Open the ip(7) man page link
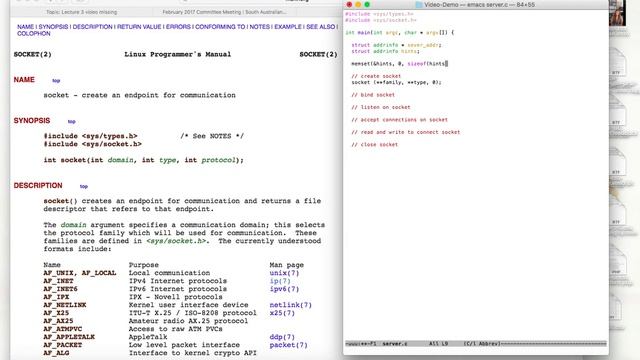This screenshot has height=360, width=640. tap(280, 281)
